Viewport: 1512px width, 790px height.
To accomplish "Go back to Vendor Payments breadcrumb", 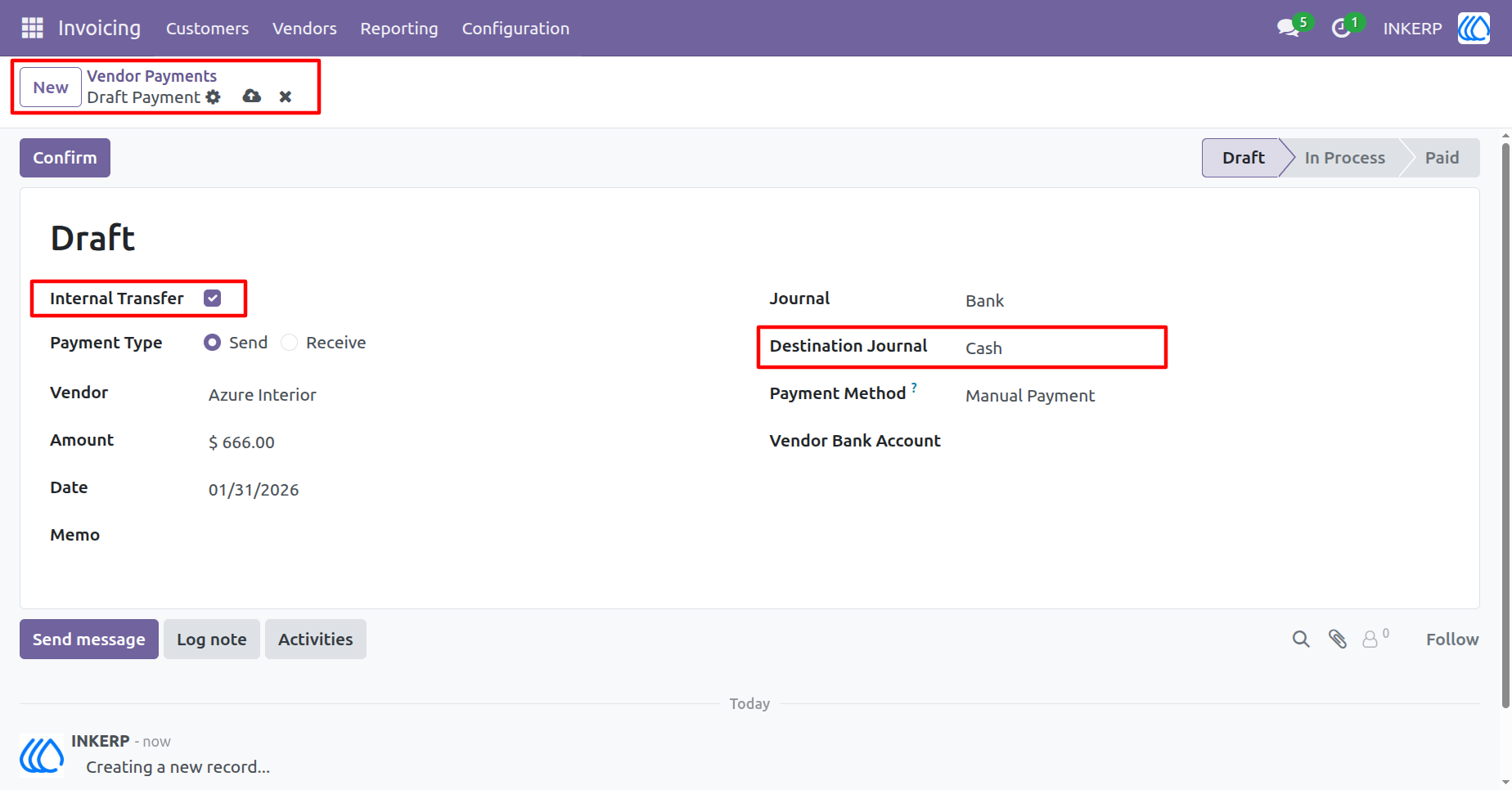I will click(x=152, y=76).
